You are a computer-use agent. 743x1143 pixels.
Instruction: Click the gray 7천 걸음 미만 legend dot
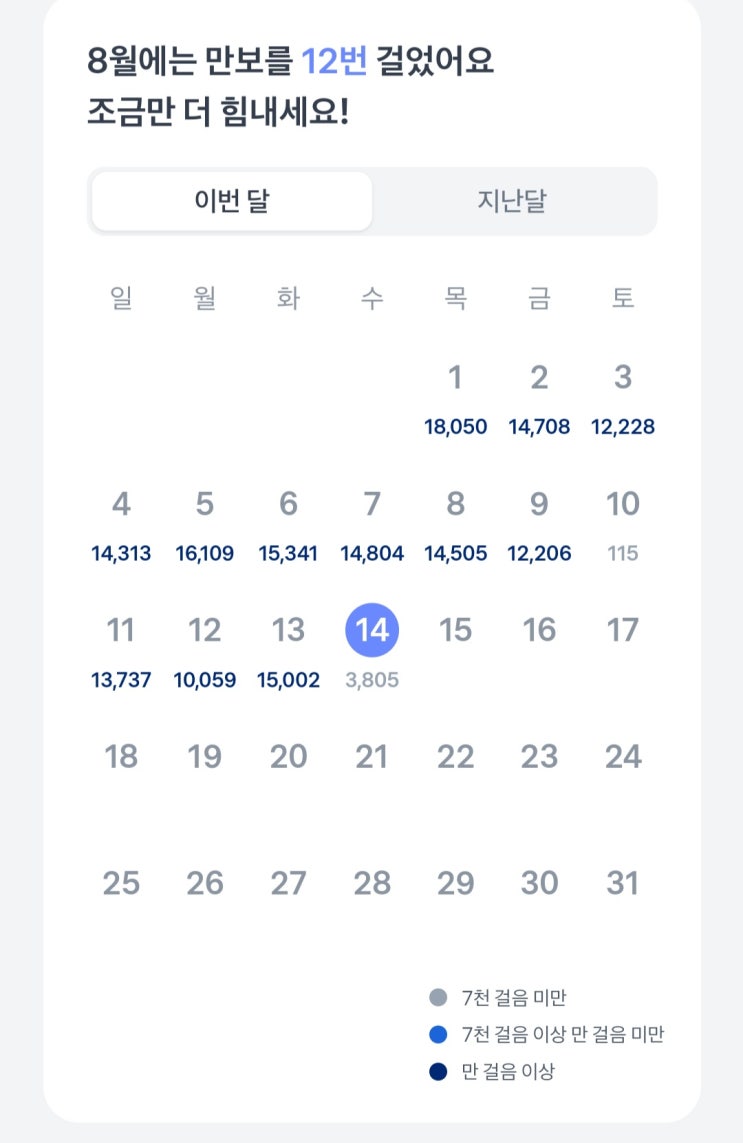438,997
